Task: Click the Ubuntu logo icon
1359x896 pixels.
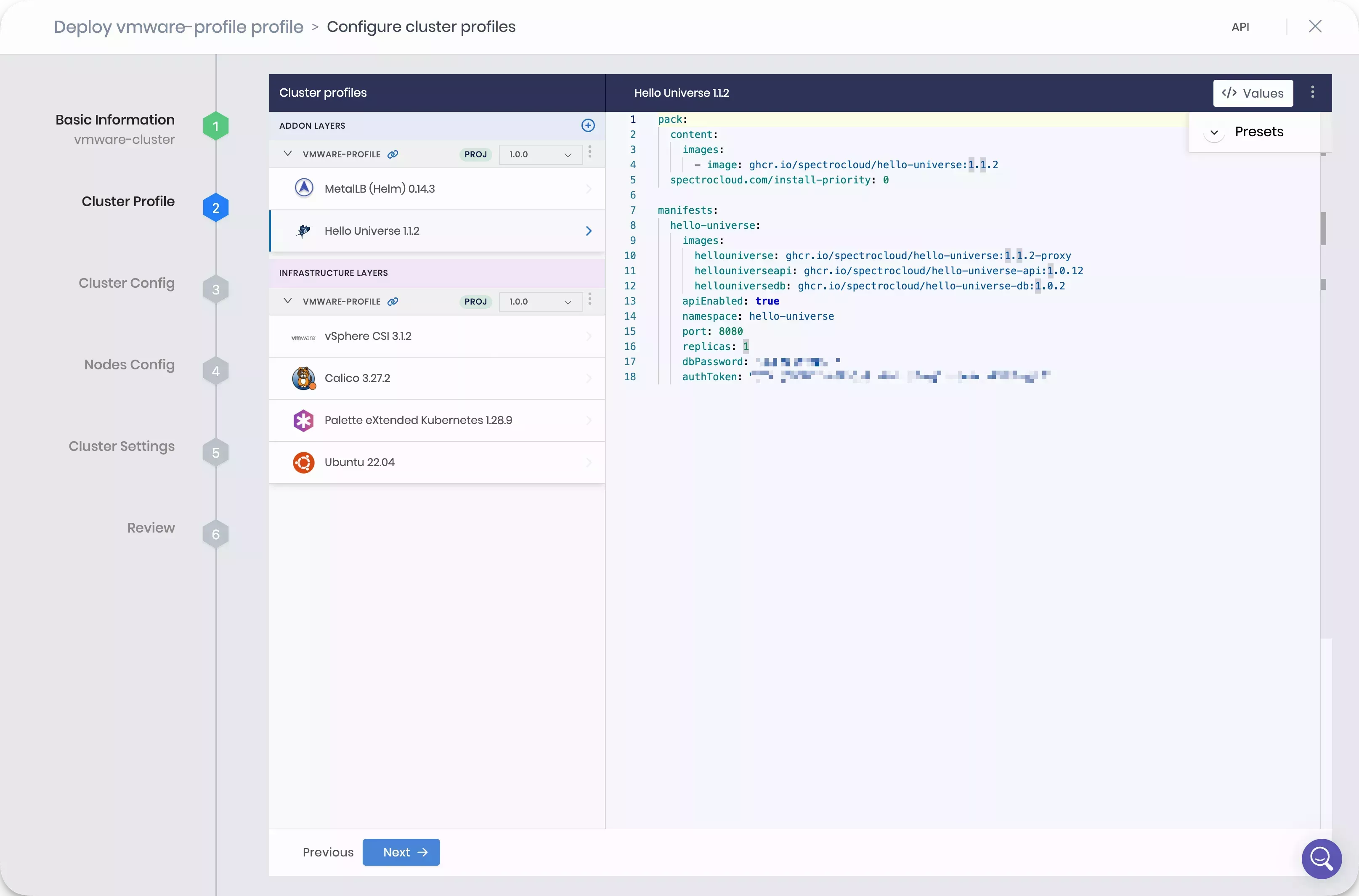Action: coord(303,462)
